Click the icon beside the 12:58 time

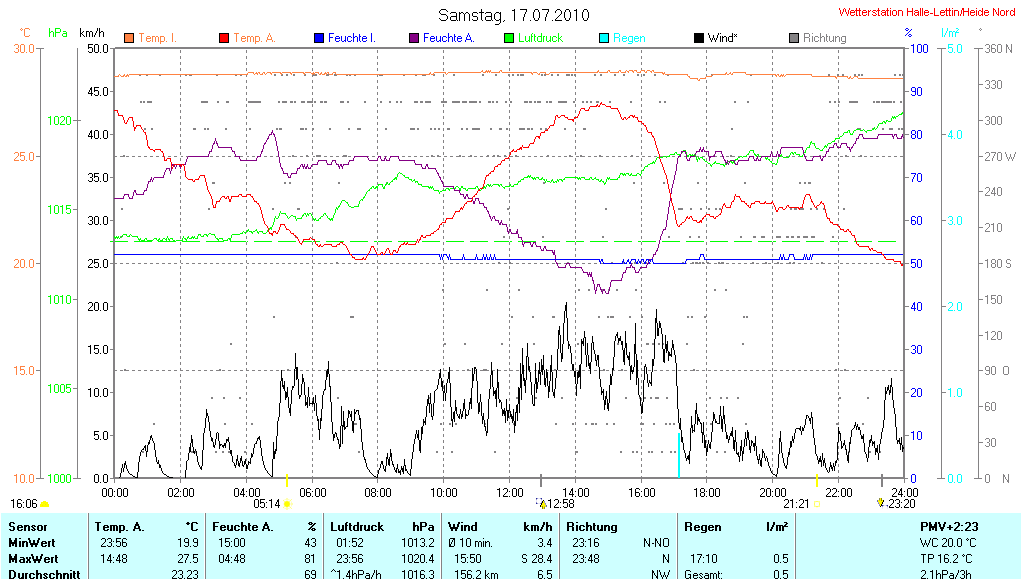coord(541,504)
